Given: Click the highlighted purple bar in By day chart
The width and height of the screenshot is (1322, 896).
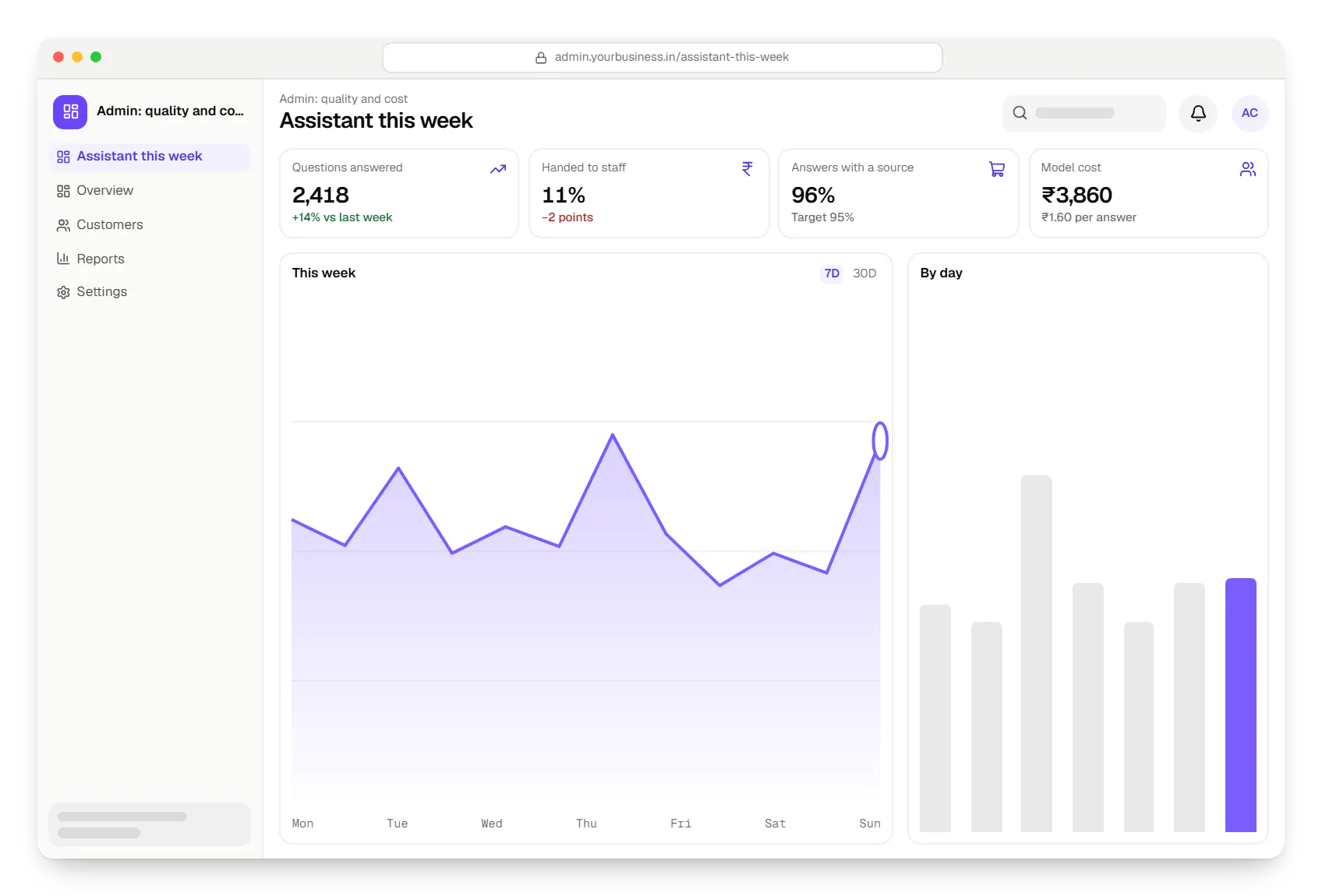Looking at the screenshot, I should click(1240, 705).
